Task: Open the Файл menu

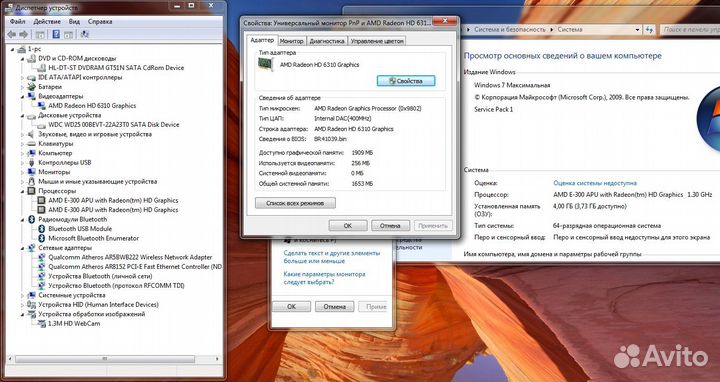Action: [x=17, y=22]
